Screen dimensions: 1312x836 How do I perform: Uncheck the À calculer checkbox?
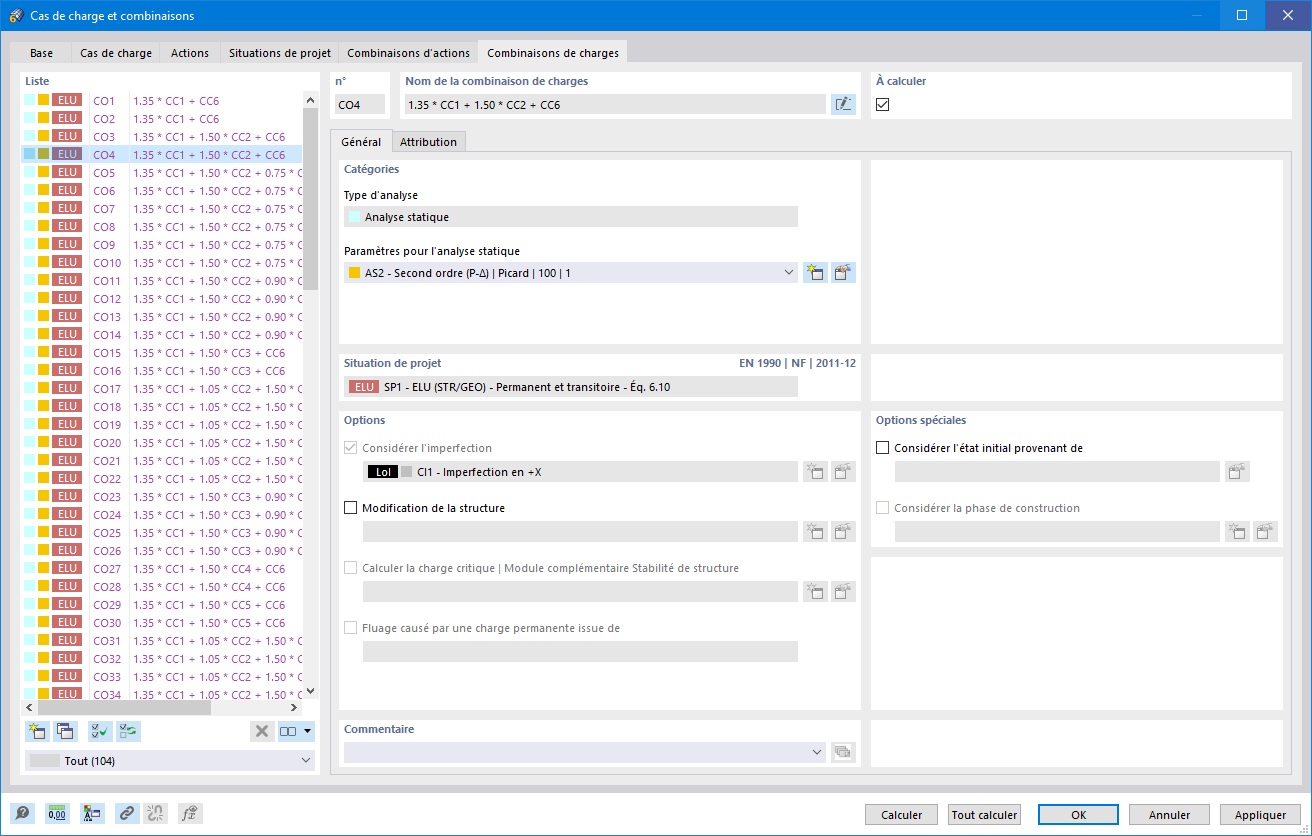(883, 104)
